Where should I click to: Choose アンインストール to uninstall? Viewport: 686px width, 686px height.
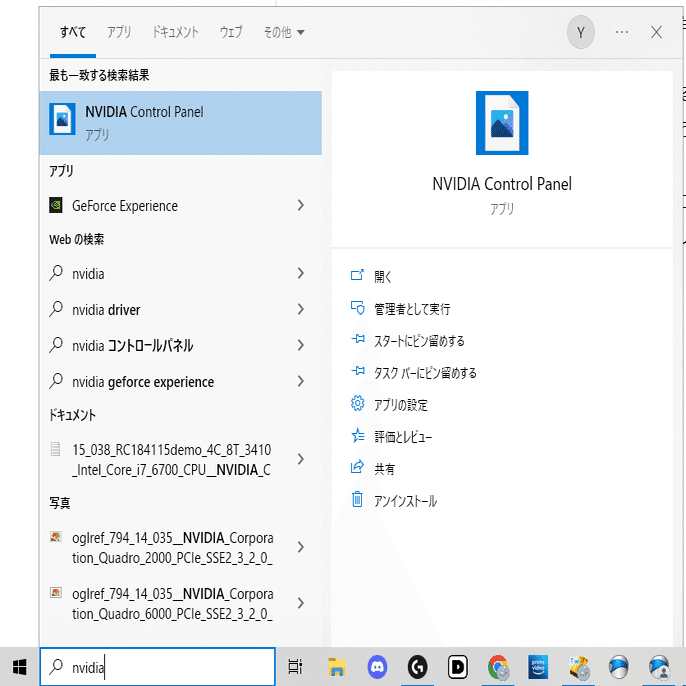[x=405, y=501]
